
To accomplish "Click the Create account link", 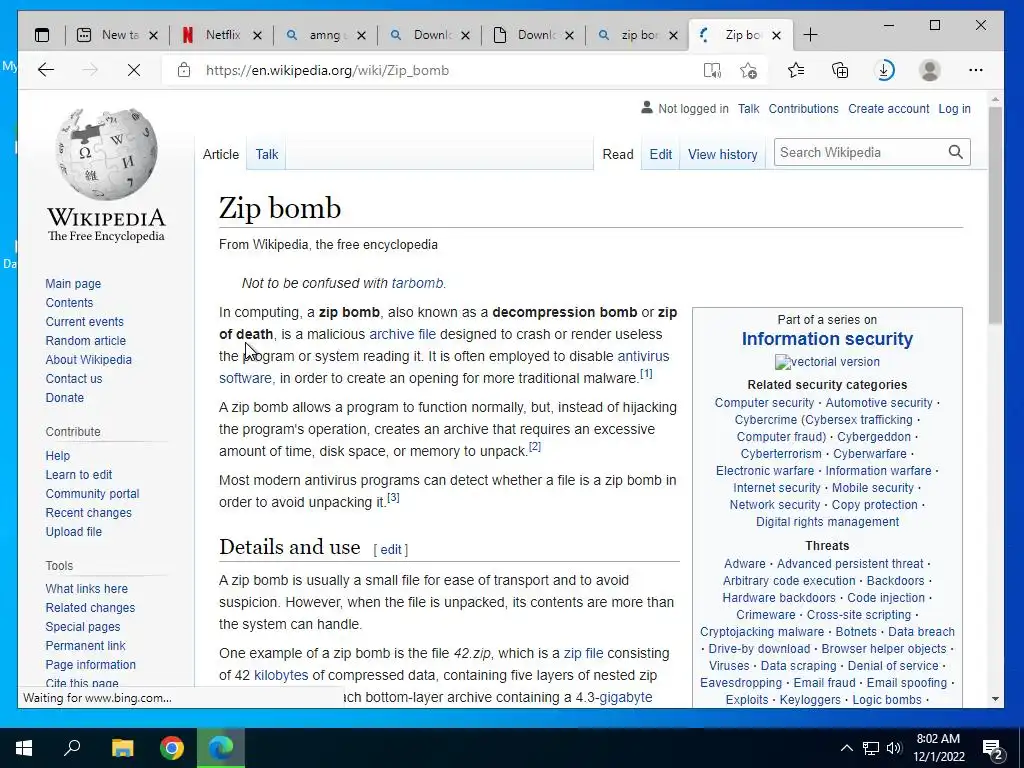I will point(888,108).
